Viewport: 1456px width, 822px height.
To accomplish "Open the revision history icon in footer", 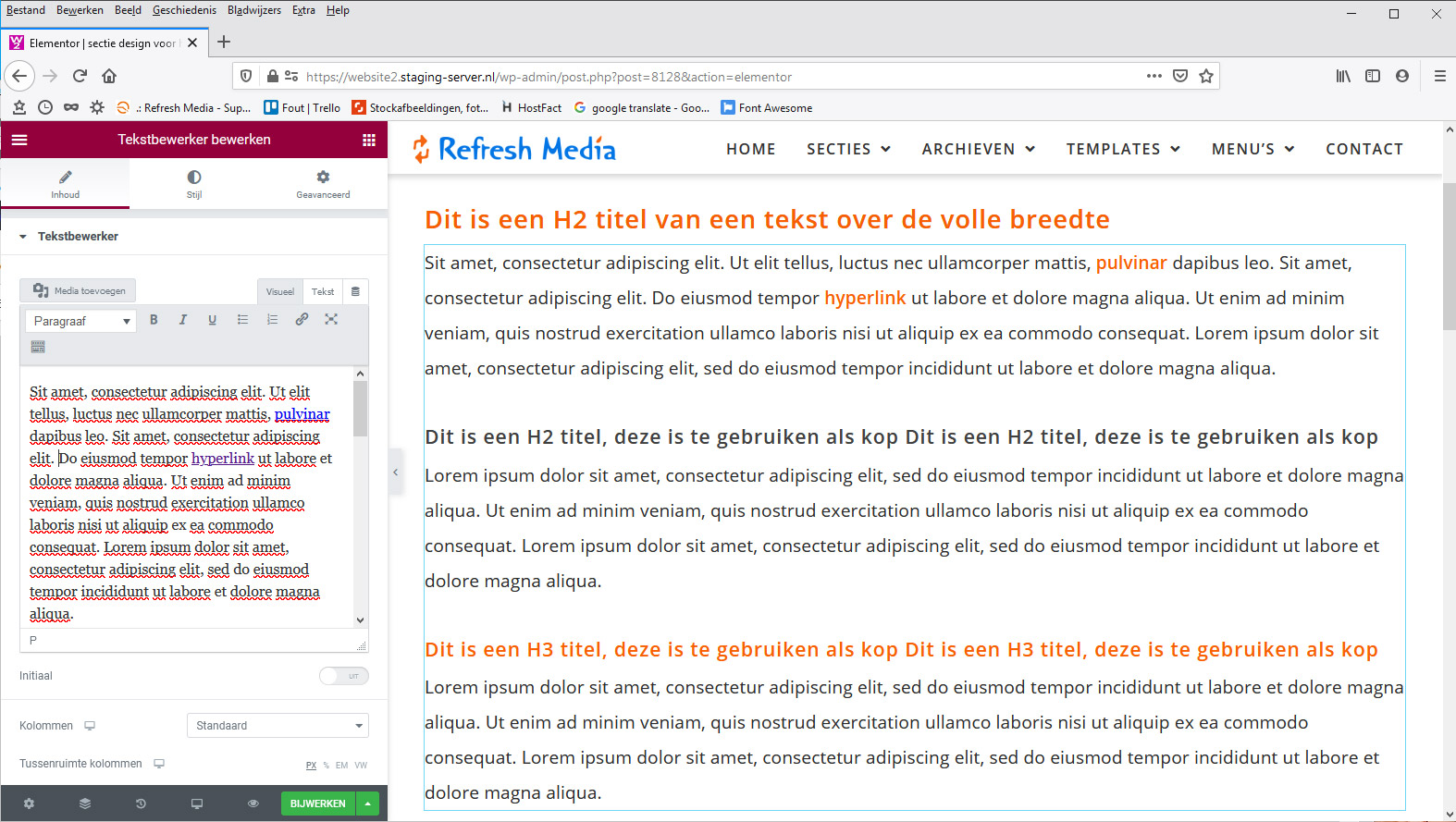I will pos(141,804).
